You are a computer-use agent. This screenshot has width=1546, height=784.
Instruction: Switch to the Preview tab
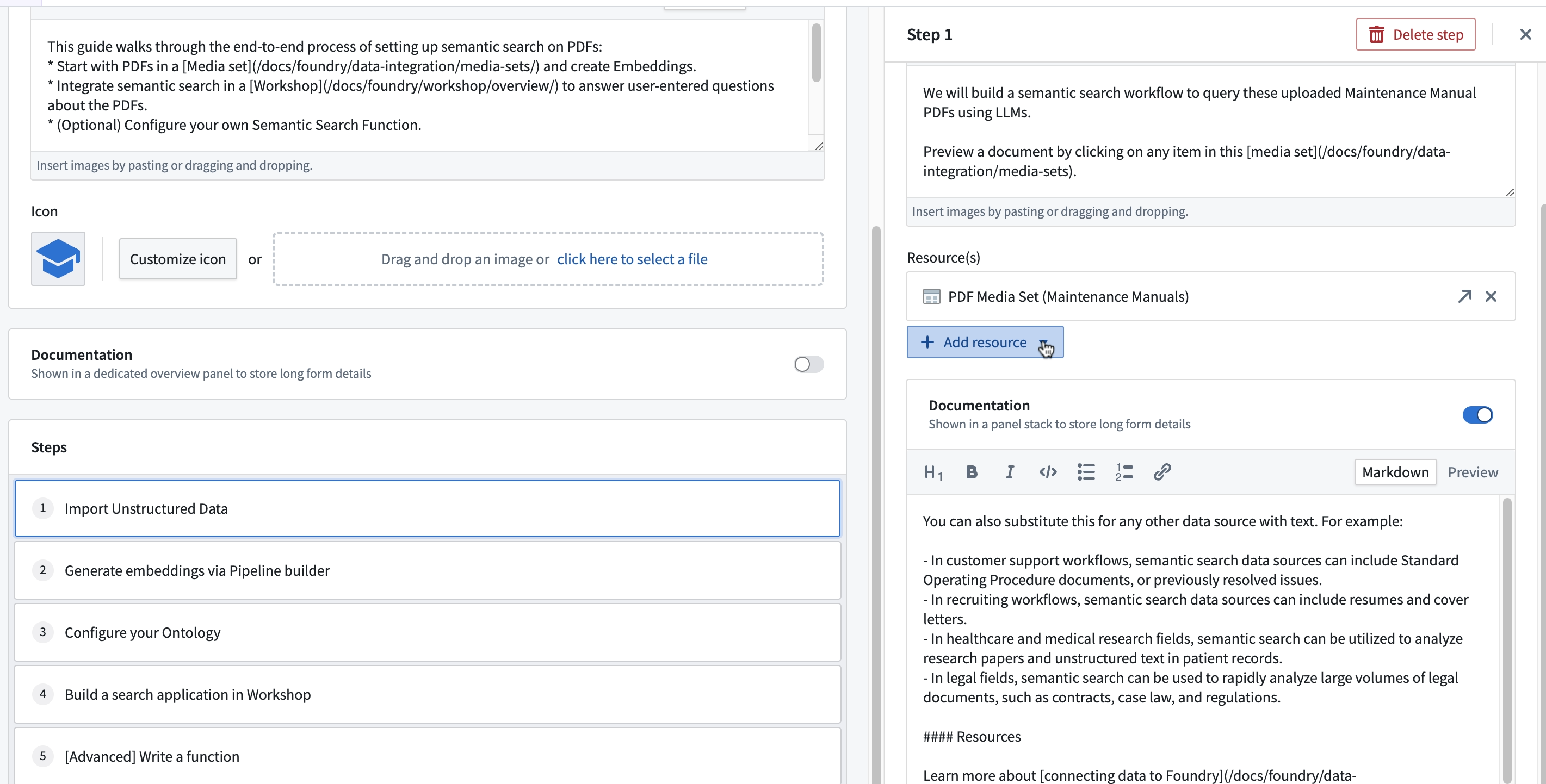click(x=1472, y=472)
